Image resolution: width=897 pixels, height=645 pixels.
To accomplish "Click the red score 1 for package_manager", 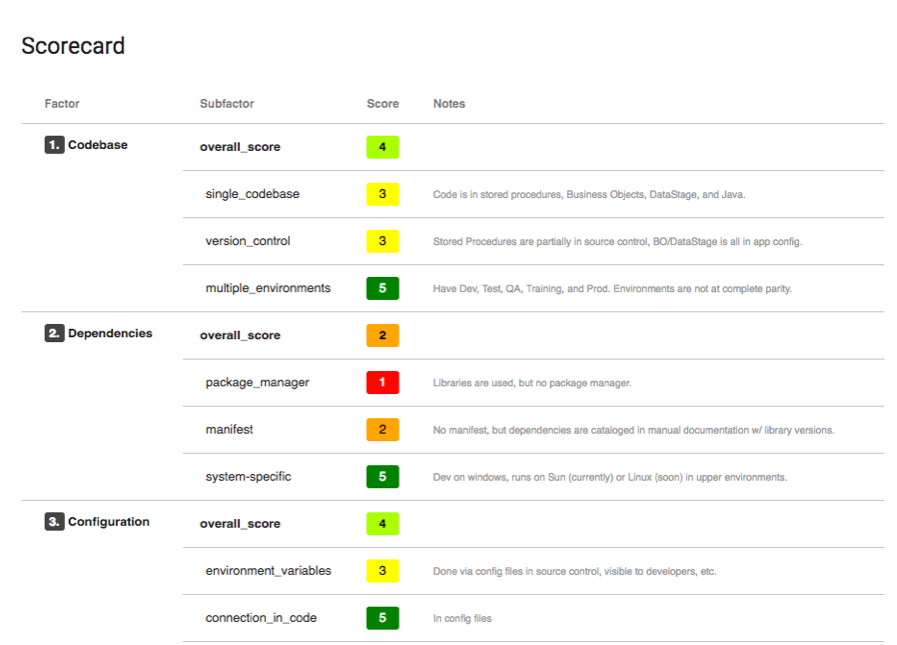I will point(383,382).
